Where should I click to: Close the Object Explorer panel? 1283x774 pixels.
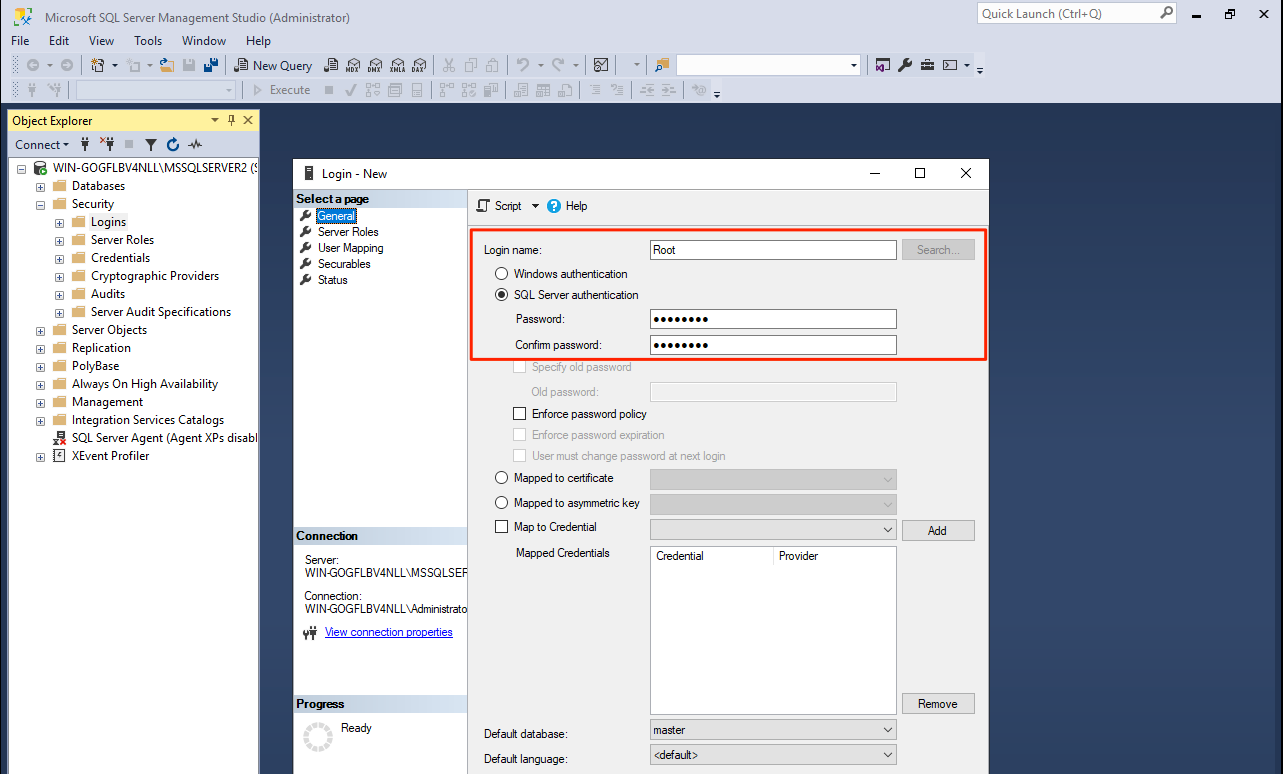(248, 120)
